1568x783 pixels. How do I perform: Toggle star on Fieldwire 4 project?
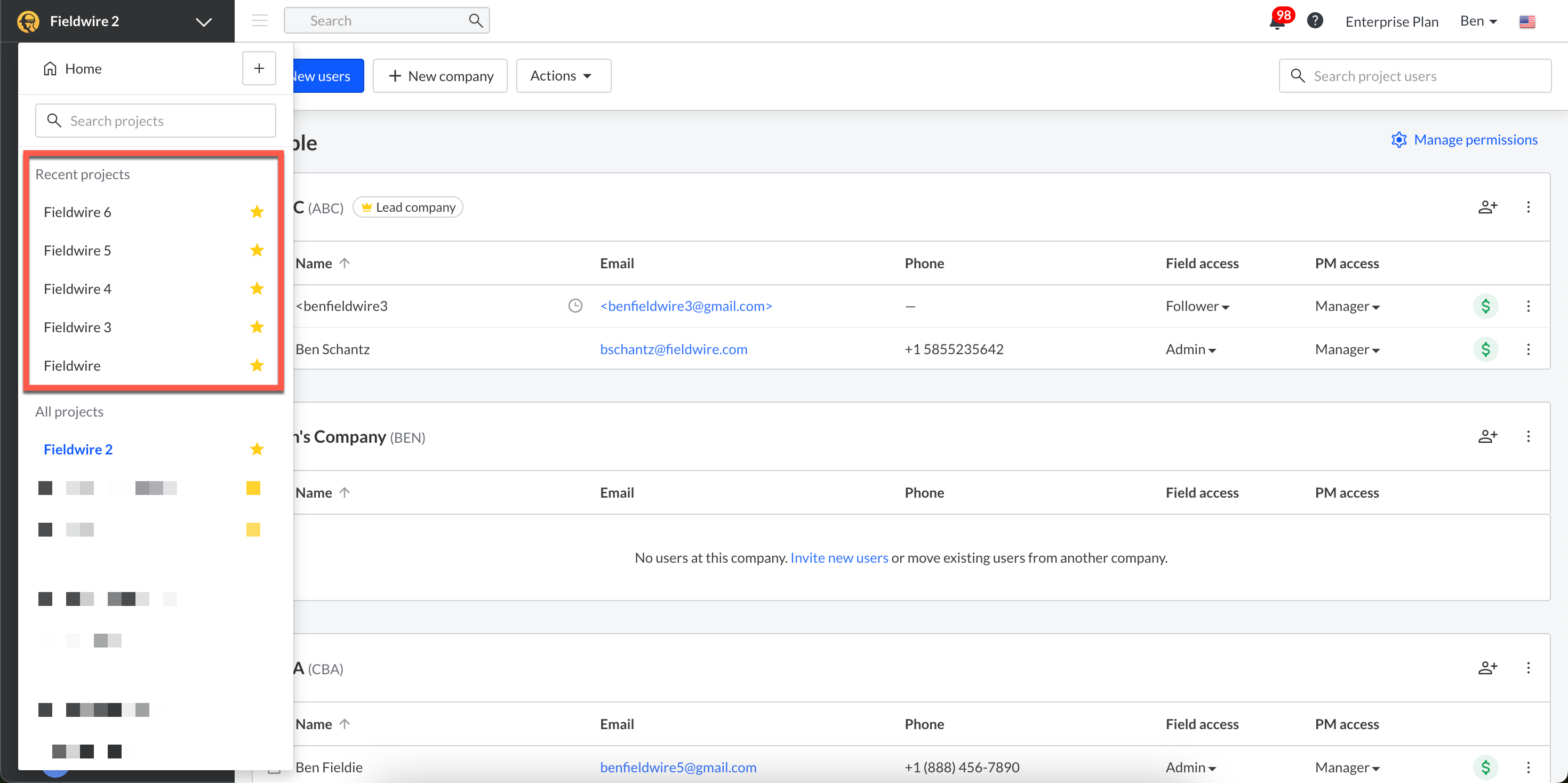click(x=257, y=289)
